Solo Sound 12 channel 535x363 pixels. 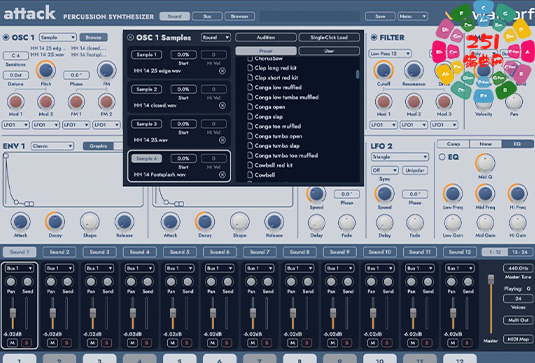click(466, 343)
